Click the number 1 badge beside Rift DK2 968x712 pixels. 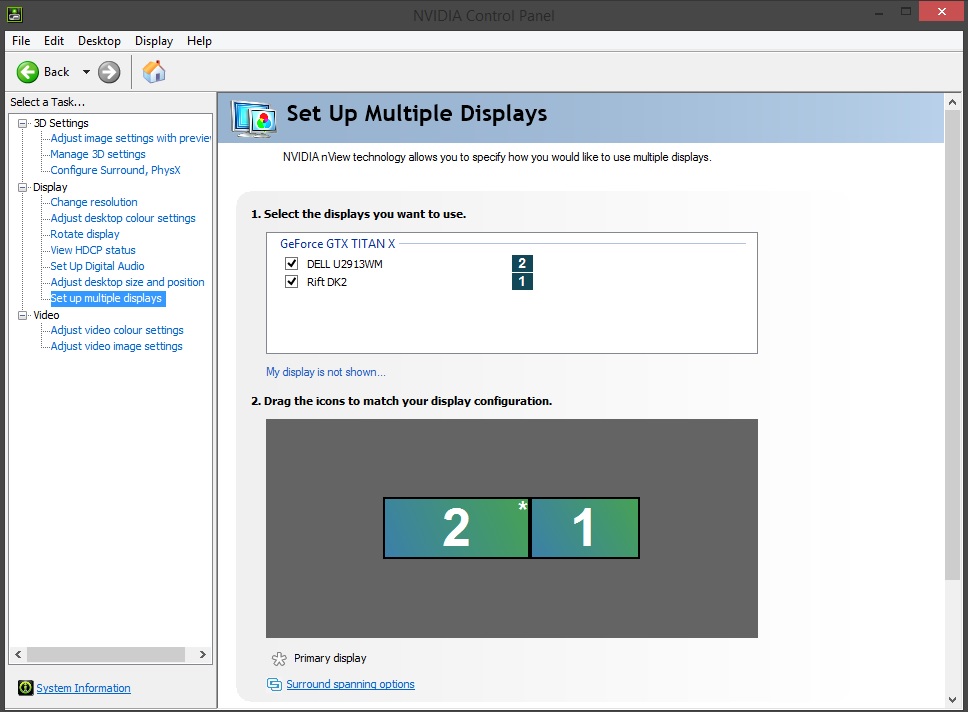coord(522,282)
